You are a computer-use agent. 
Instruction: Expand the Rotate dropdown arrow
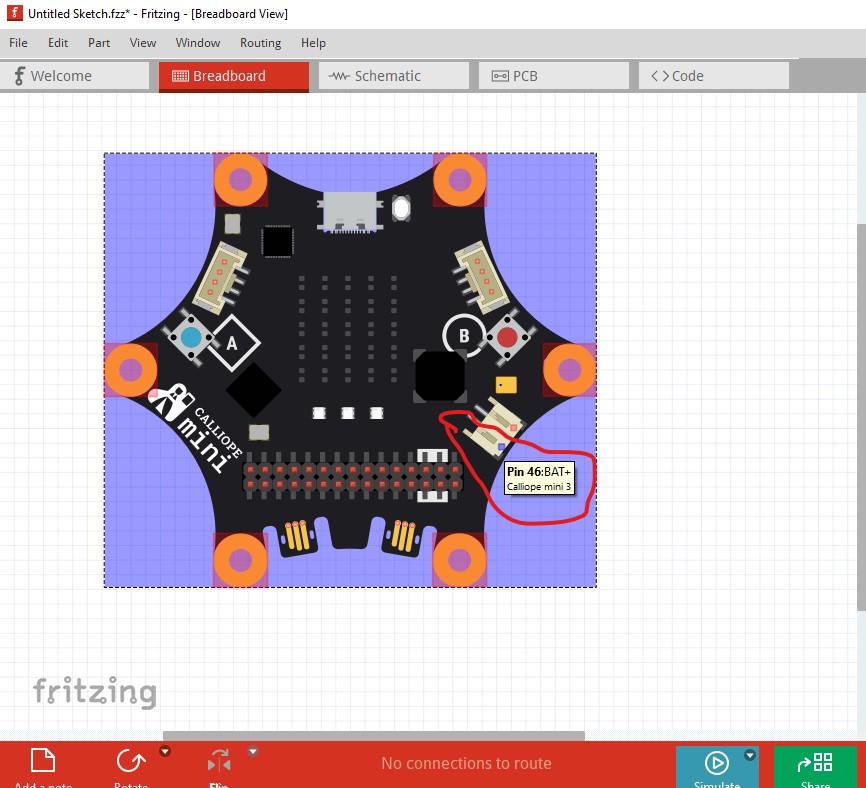[165, 751]
